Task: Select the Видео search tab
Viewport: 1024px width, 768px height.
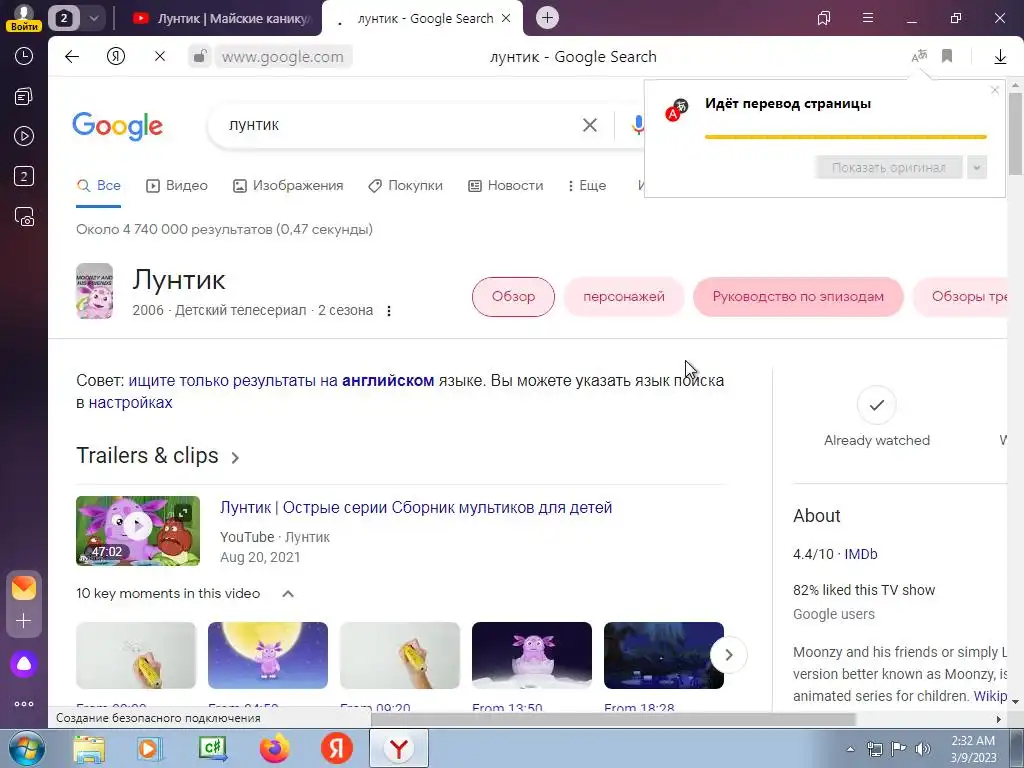Action: (x=176, y=185)
